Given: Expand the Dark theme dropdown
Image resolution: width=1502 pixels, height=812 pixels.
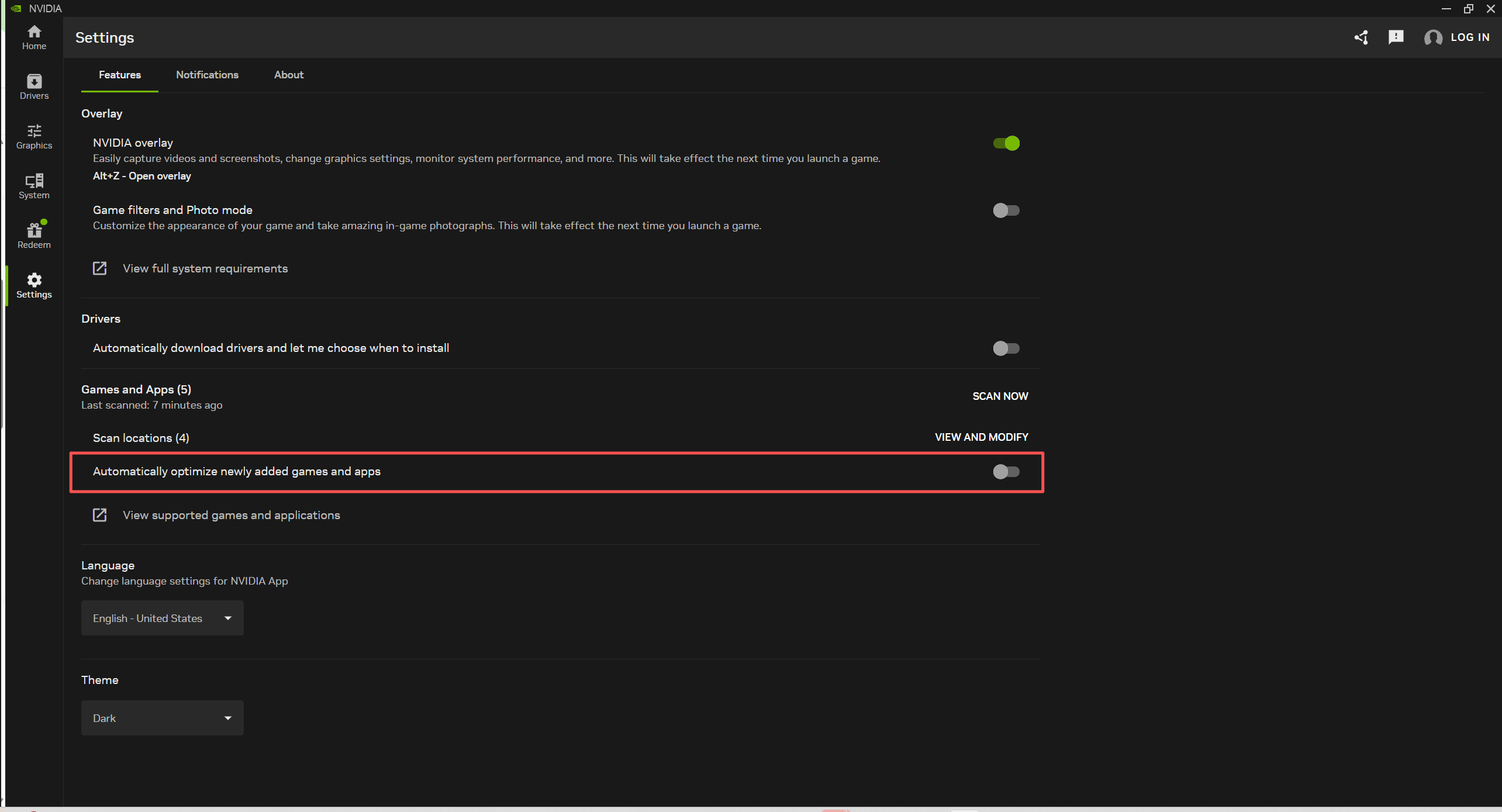Looking at the screenshot, I should 162,718.
